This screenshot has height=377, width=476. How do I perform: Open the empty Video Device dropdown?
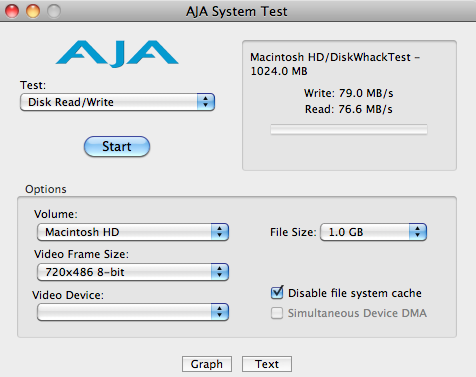tap(133, 312)
